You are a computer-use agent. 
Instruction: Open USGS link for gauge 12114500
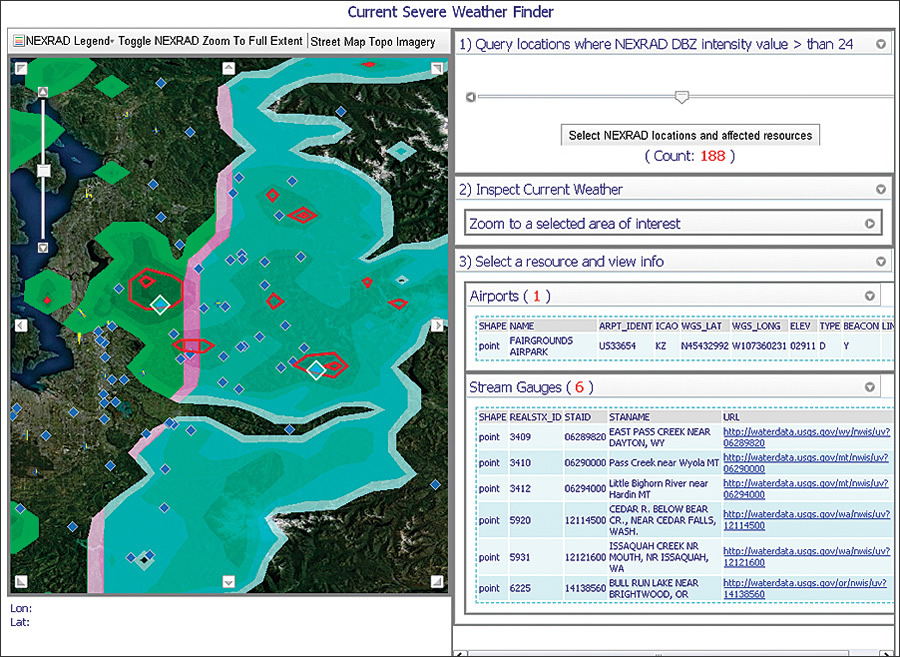tap(806, 520)
